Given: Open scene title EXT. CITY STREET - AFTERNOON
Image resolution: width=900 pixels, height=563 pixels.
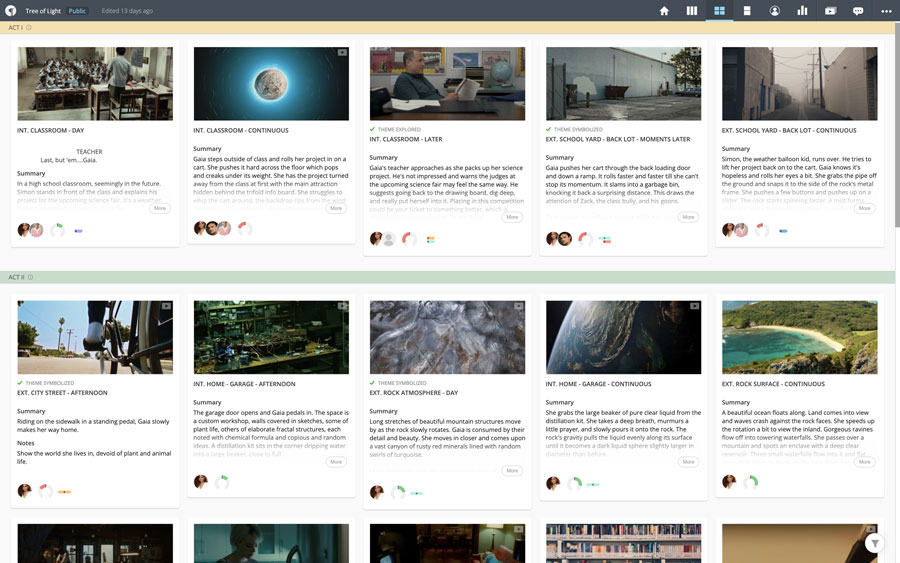Looking at the screenshot, I should pos(62,393).
